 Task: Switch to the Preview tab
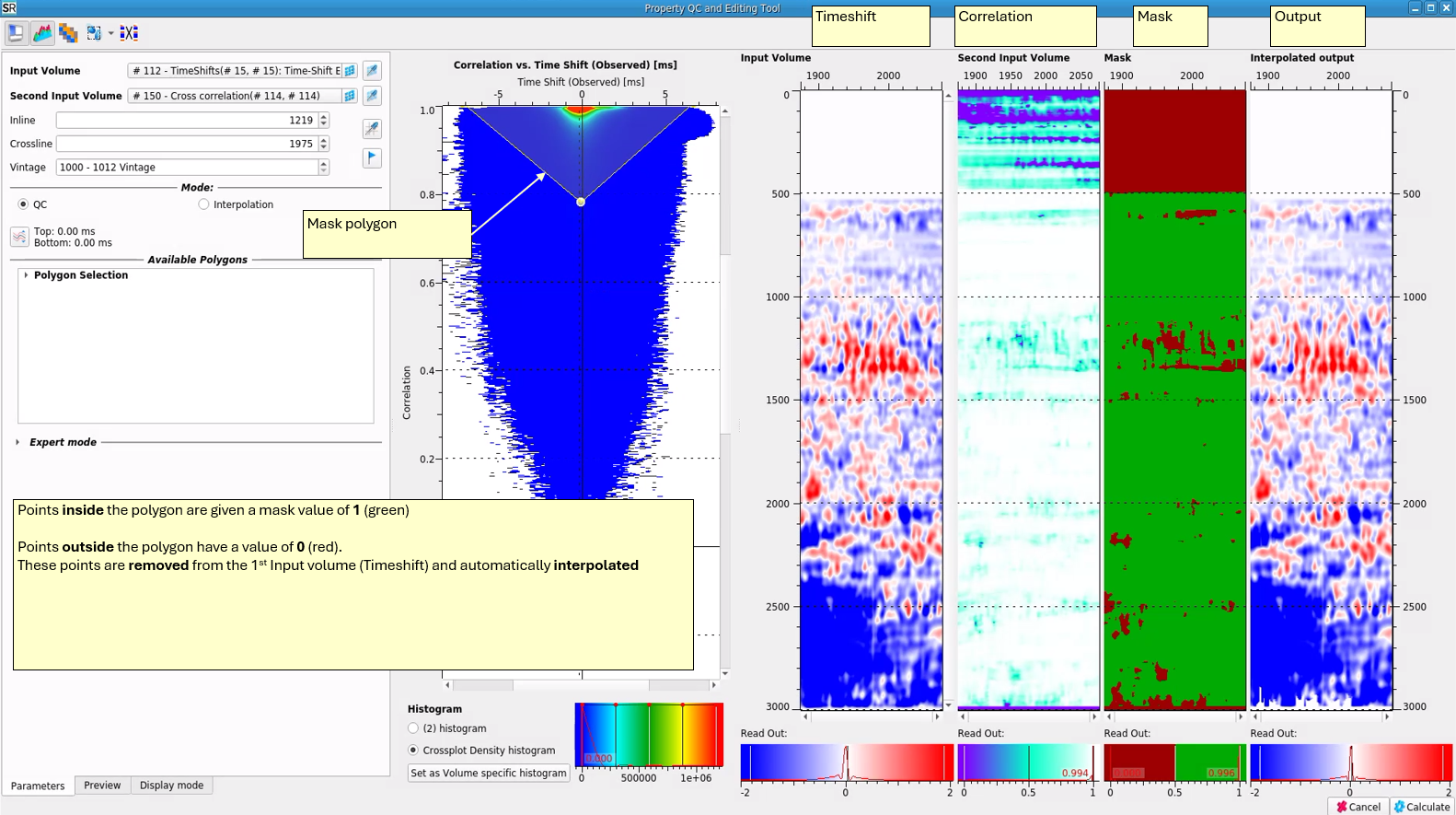(102, 786)
